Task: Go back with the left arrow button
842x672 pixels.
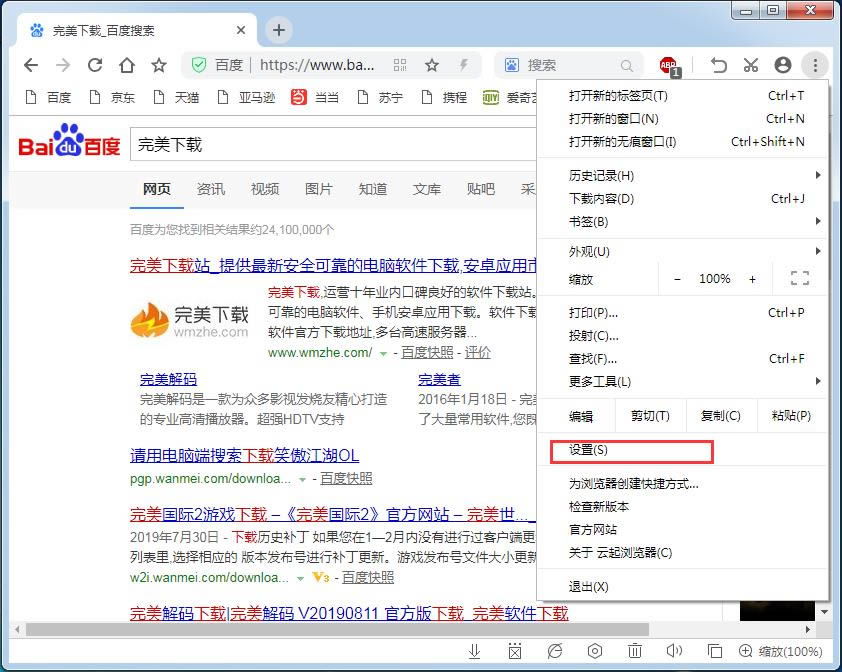Action: [x=31, y=65]
